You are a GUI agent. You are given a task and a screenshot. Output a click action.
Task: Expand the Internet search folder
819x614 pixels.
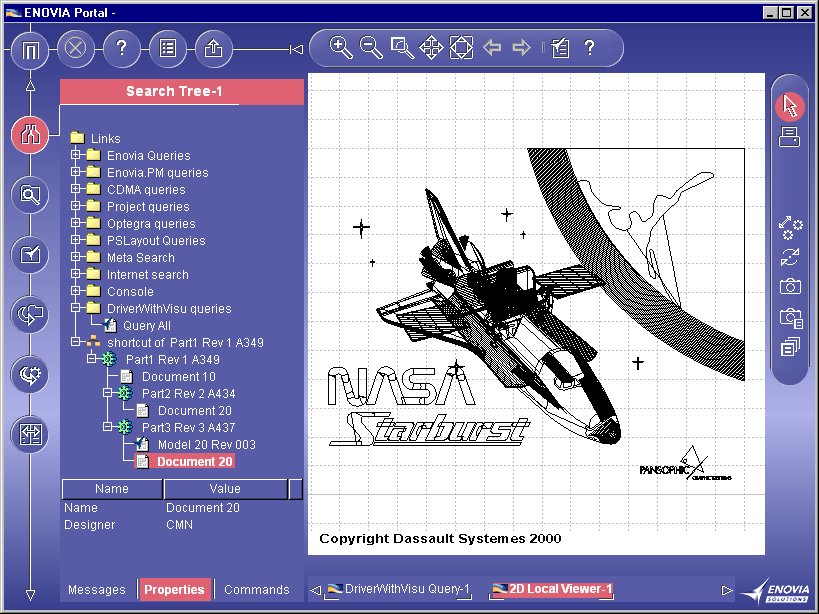point(76,274)
